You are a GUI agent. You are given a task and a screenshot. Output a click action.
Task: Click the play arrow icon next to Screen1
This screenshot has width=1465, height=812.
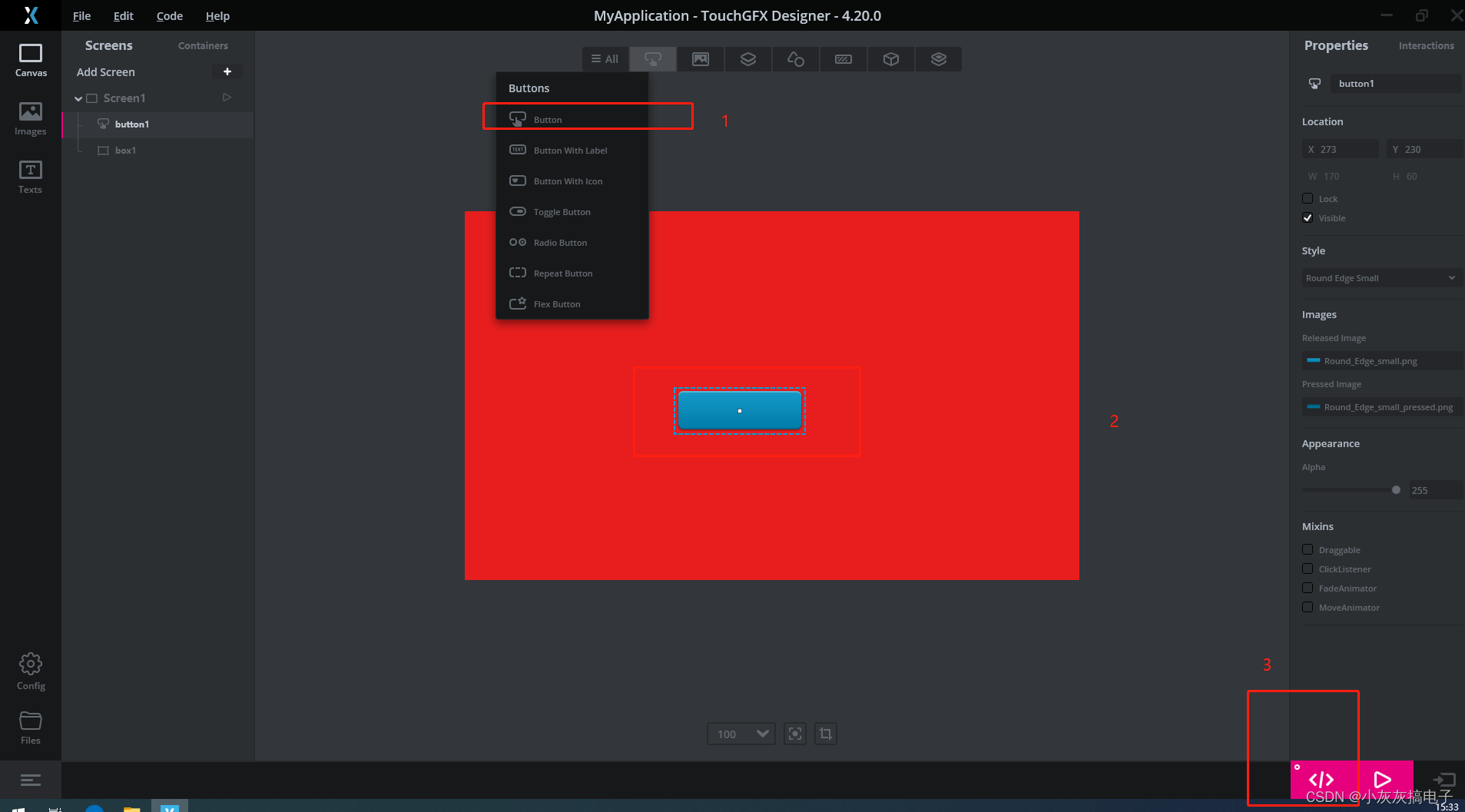click(x=227, y=98)
